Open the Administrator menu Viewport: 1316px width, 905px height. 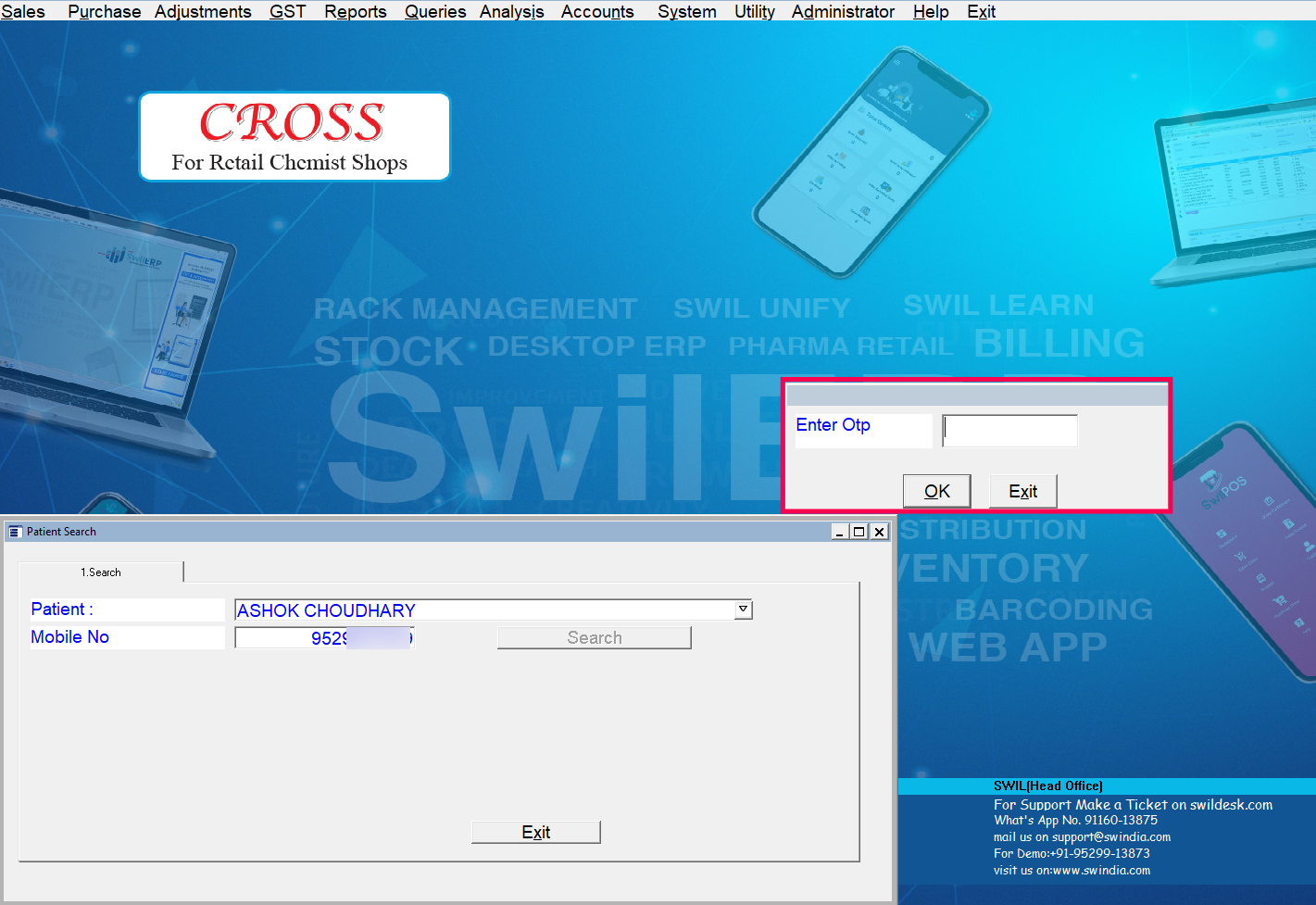843,11
